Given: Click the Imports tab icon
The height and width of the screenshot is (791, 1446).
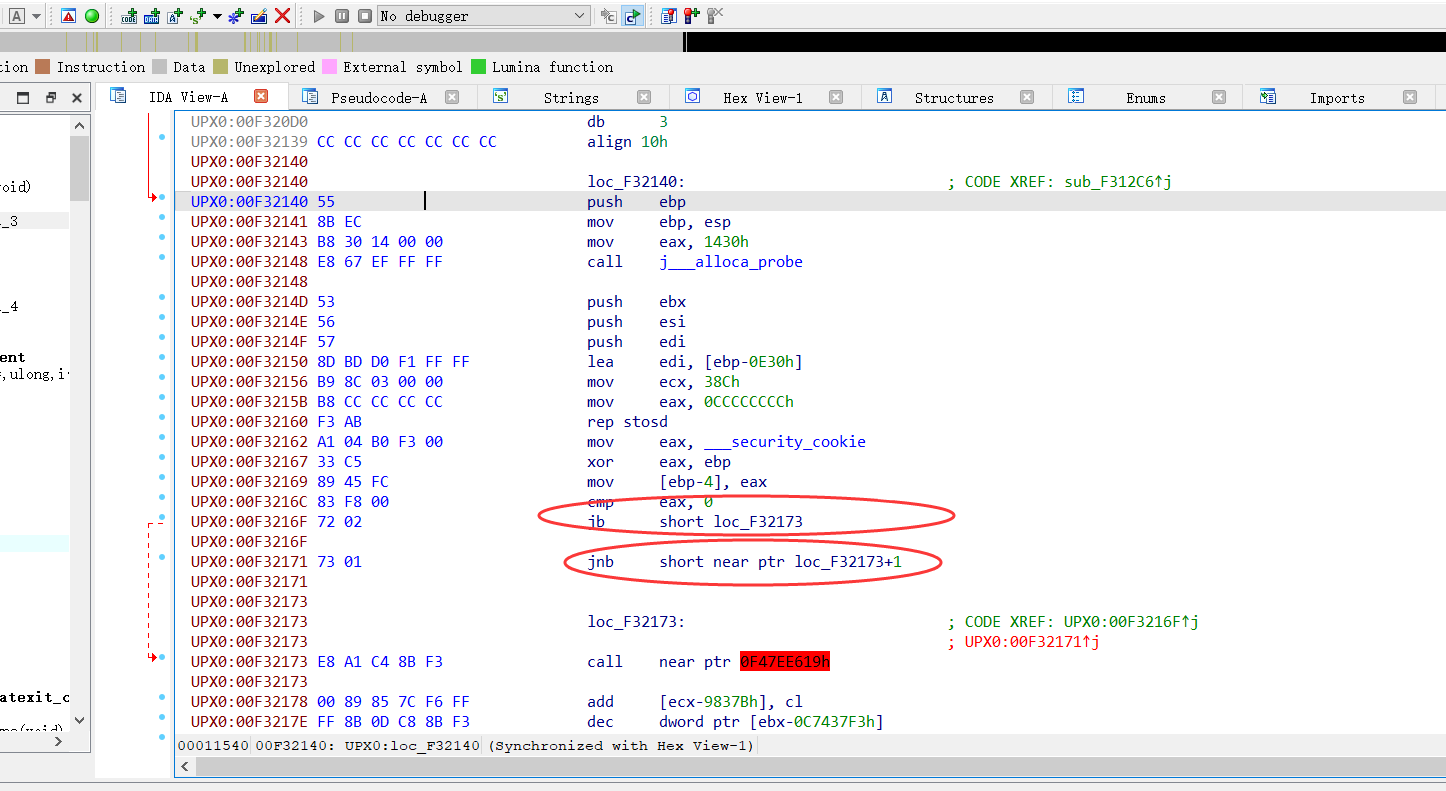Looking at the screenshot, I should 1268,96.
